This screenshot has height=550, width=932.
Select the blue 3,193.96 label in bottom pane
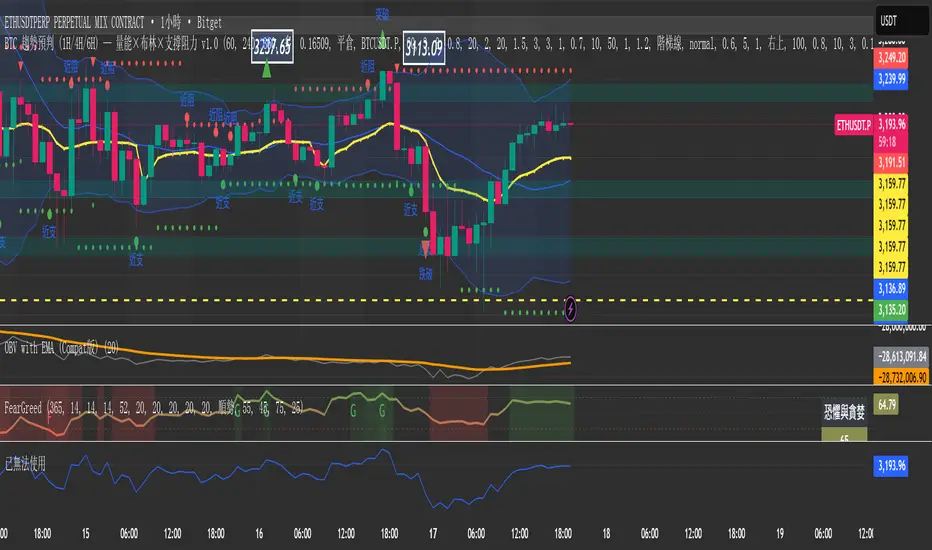click(x=892, y=466)
